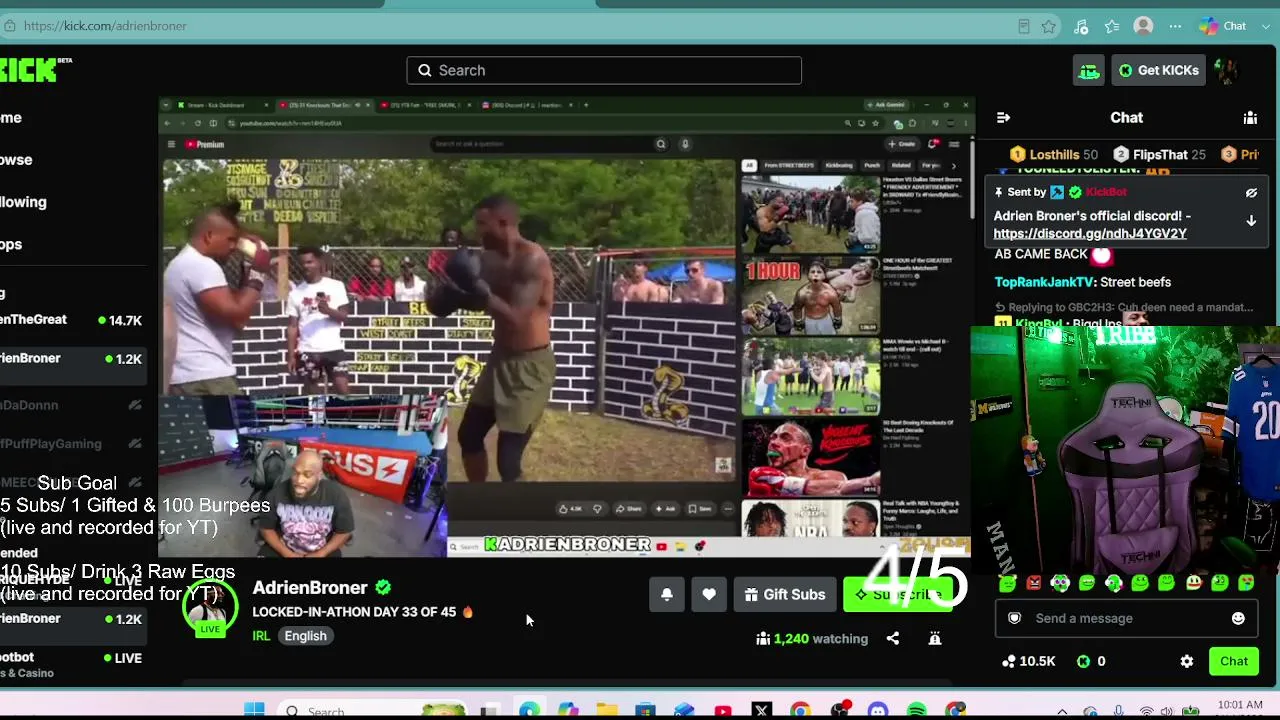
Task: Hide the pinned KickBot message
Action: 1251,193
